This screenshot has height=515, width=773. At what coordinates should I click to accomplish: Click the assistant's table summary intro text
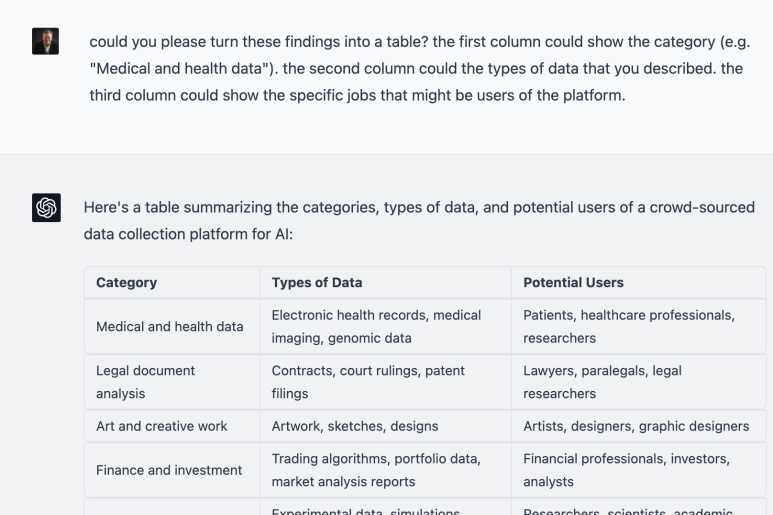[x=419, y=220]
